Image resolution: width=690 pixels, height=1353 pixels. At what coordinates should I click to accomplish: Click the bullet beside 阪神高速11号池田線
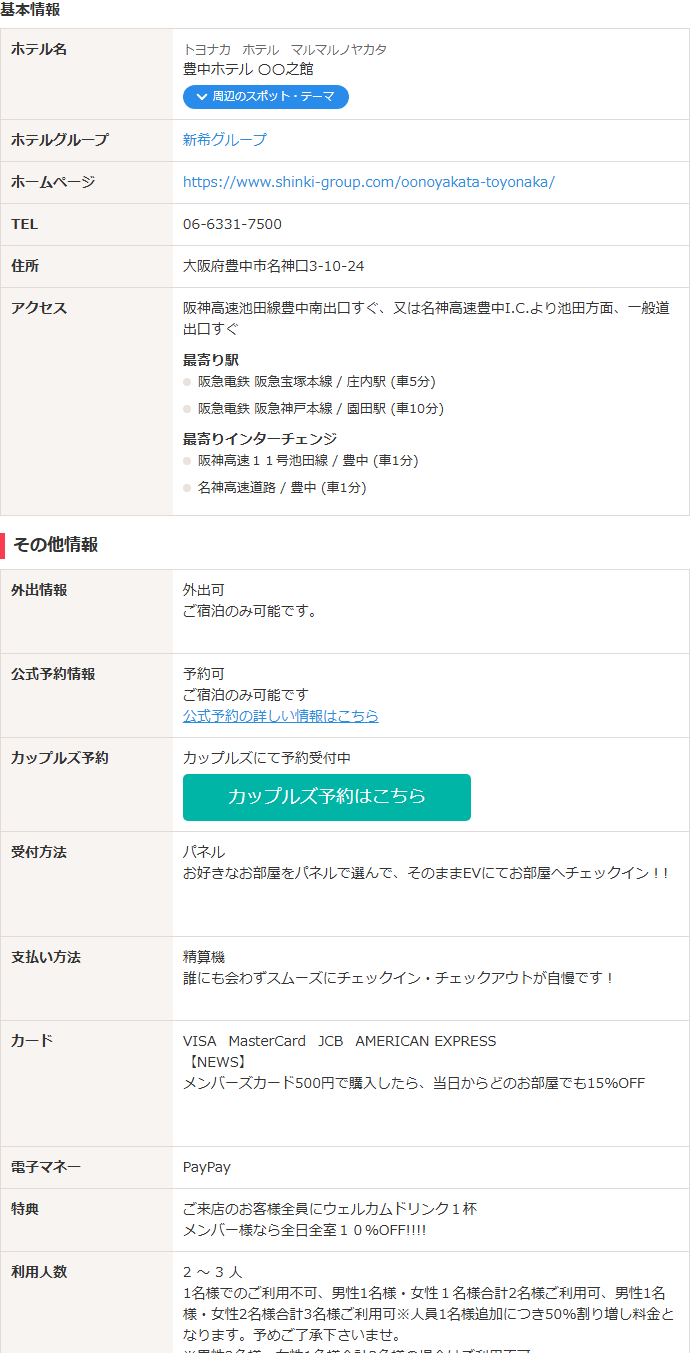(x=187, y=461)
